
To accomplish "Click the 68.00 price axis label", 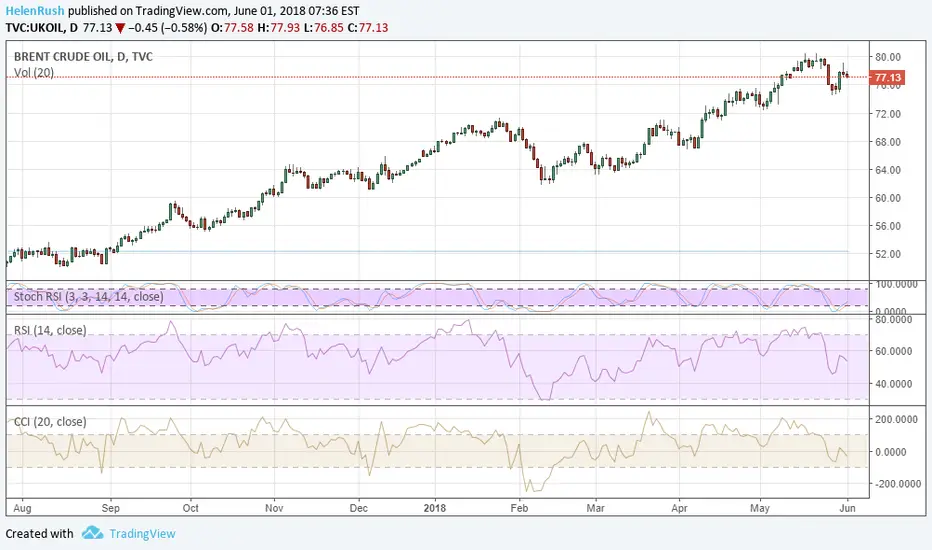I will (x=888, y=142).
